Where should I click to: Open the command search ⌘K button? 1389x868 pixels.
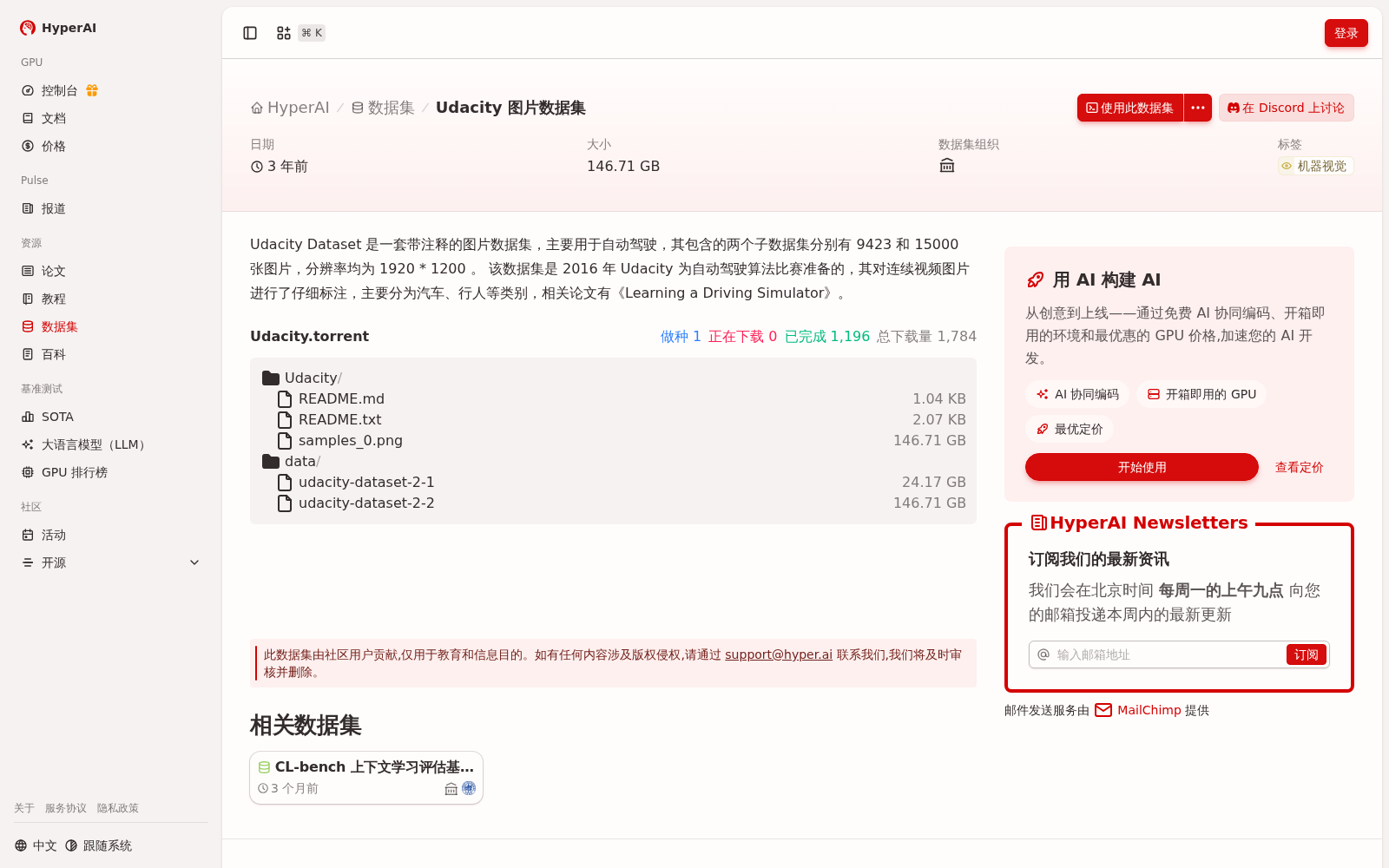click(300, 33)
